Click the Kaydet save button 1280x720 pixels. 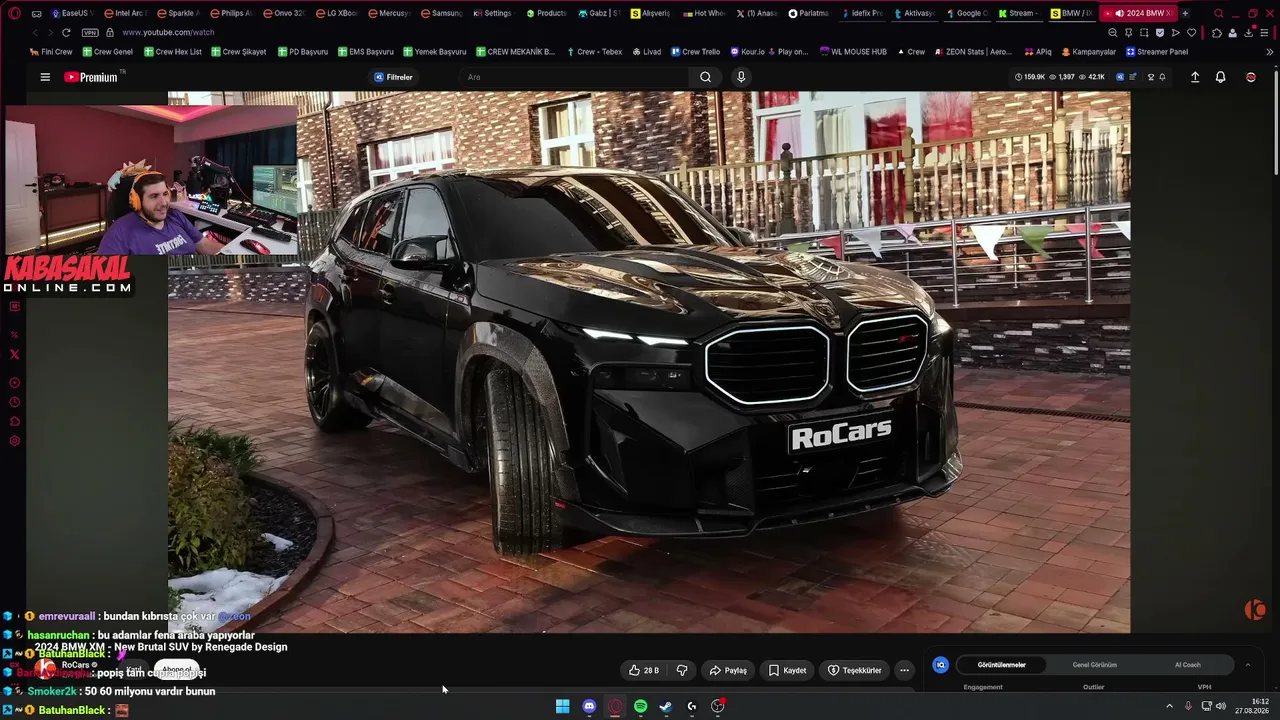click(787, 670)
